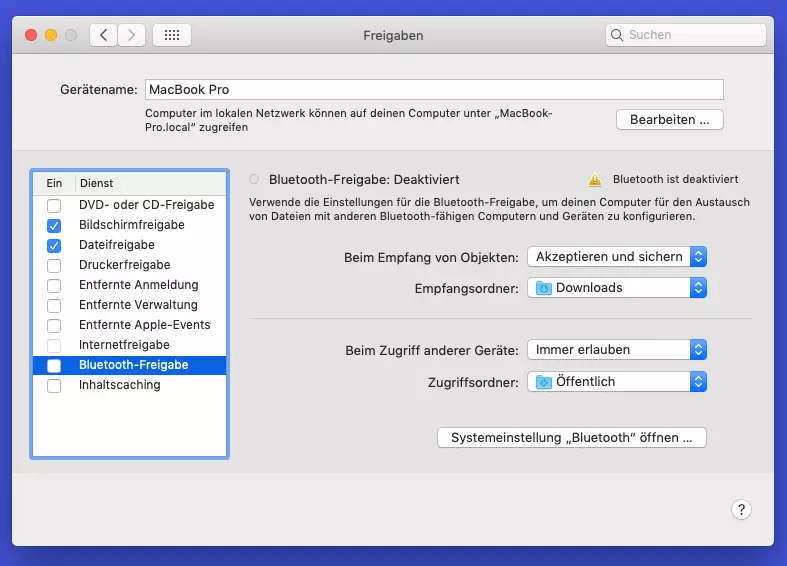Tick the Internetfreigabe checkbox
The width and height of the screenshot is (787, 566).
pyautogui.click(x=54, y=346)
